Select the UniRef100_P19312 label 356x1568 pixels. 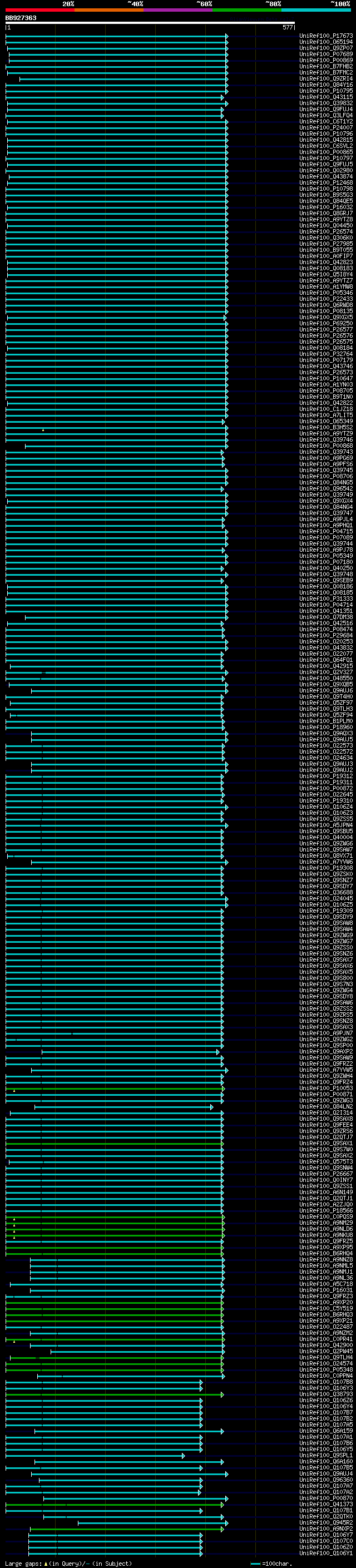coord(326,776)
